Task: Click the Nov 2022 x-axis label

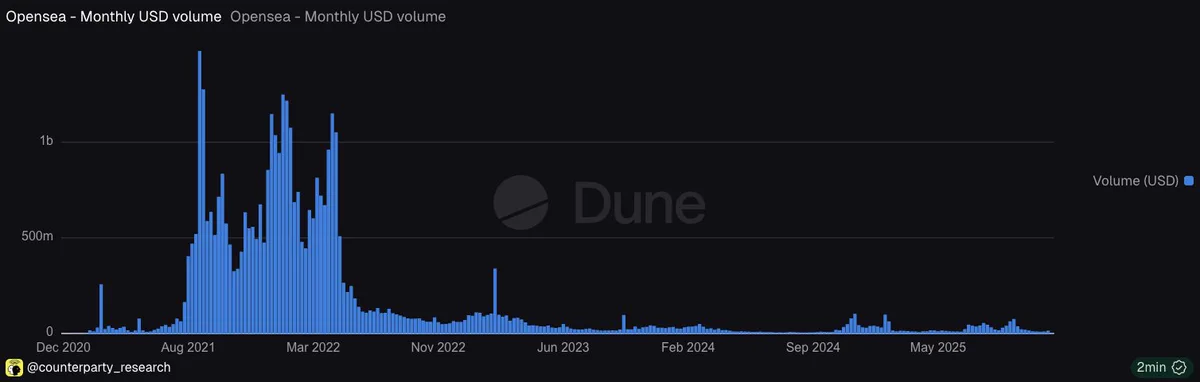Action: 439,348
